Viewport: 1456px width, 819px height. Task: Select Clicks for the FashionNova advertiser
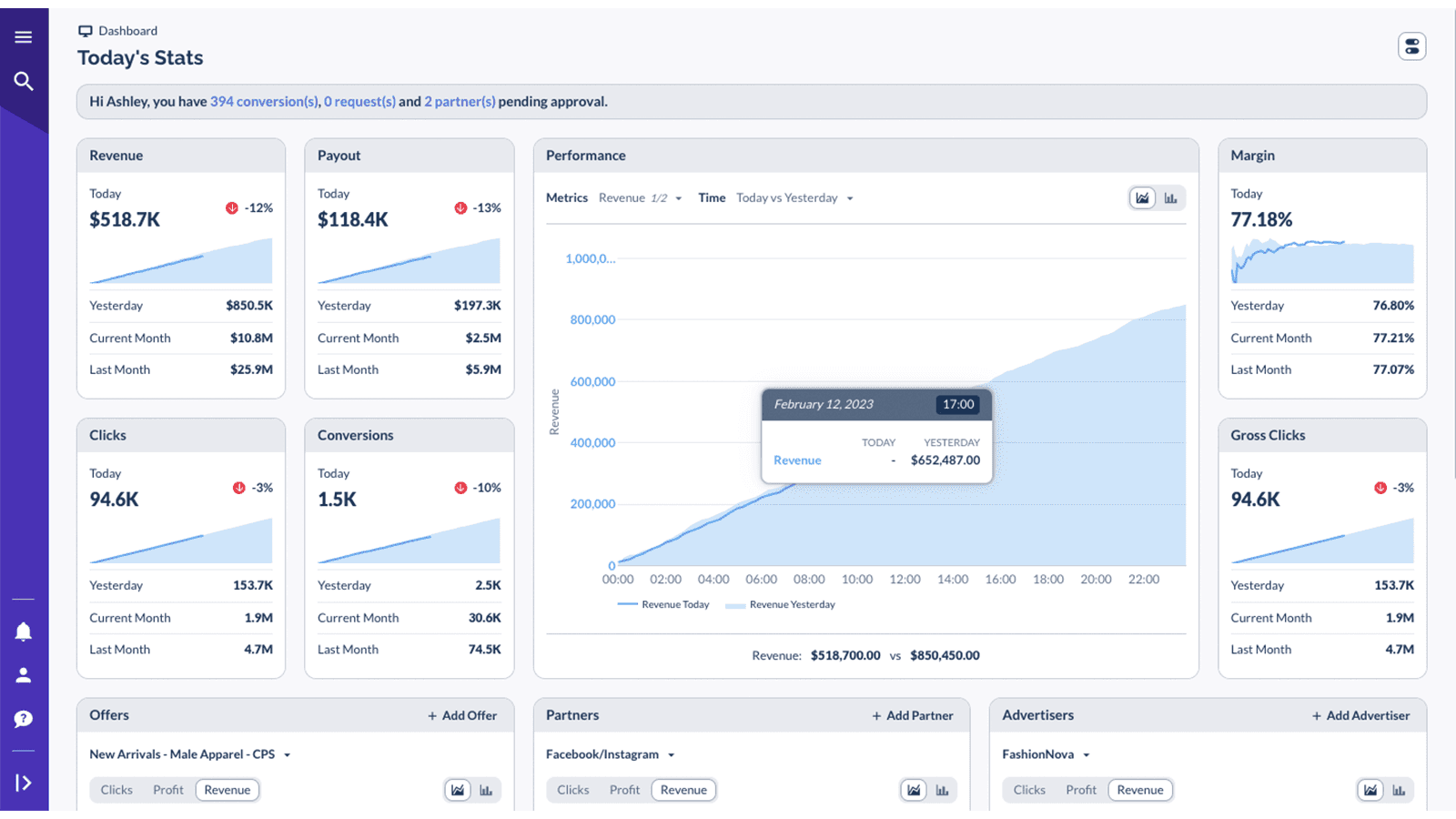(x=1028, y=790)
